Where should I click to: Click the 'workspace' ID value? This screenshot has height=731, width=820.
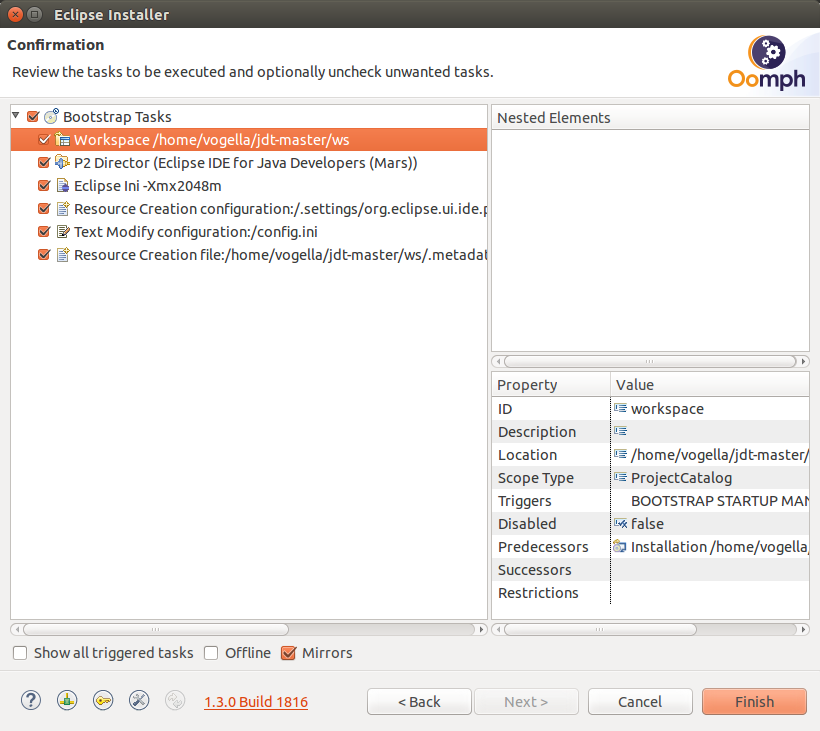[x=667, y=408]
